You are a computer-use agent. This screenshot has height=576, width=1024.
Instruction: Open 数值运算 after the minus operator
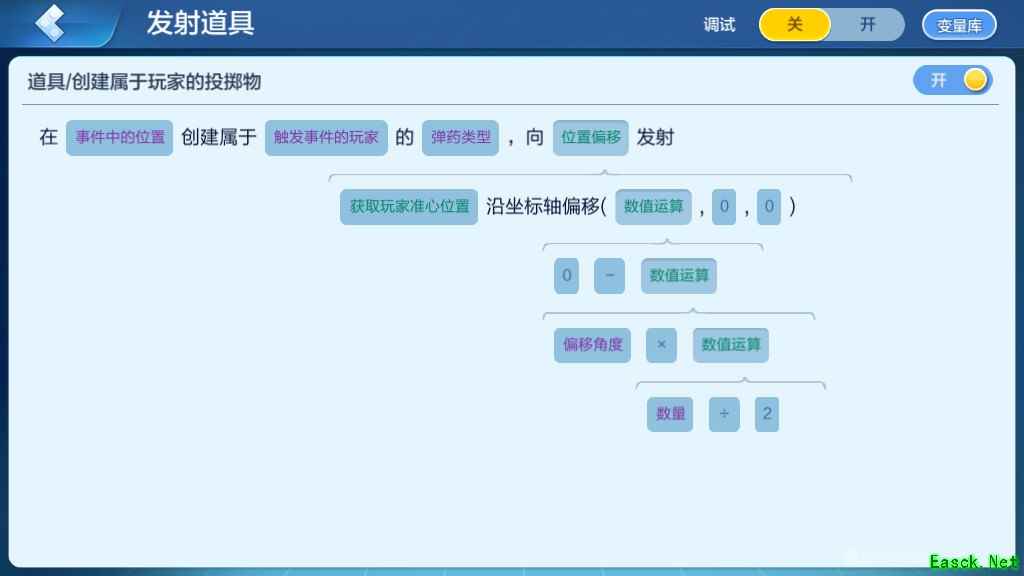(x=679, y=276)
